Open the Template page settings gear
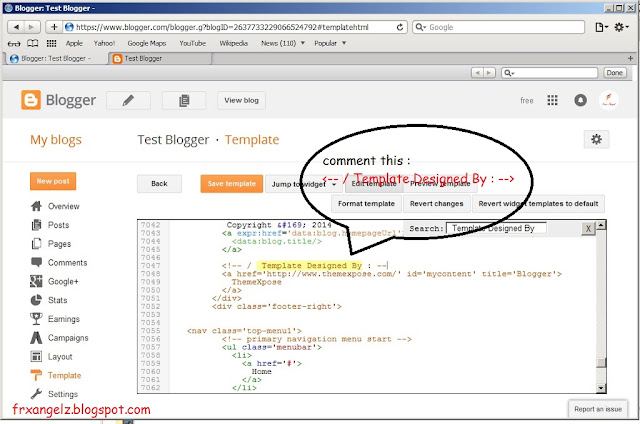The image size is (640, 424). pyautogui.click(x=596, y=140)
